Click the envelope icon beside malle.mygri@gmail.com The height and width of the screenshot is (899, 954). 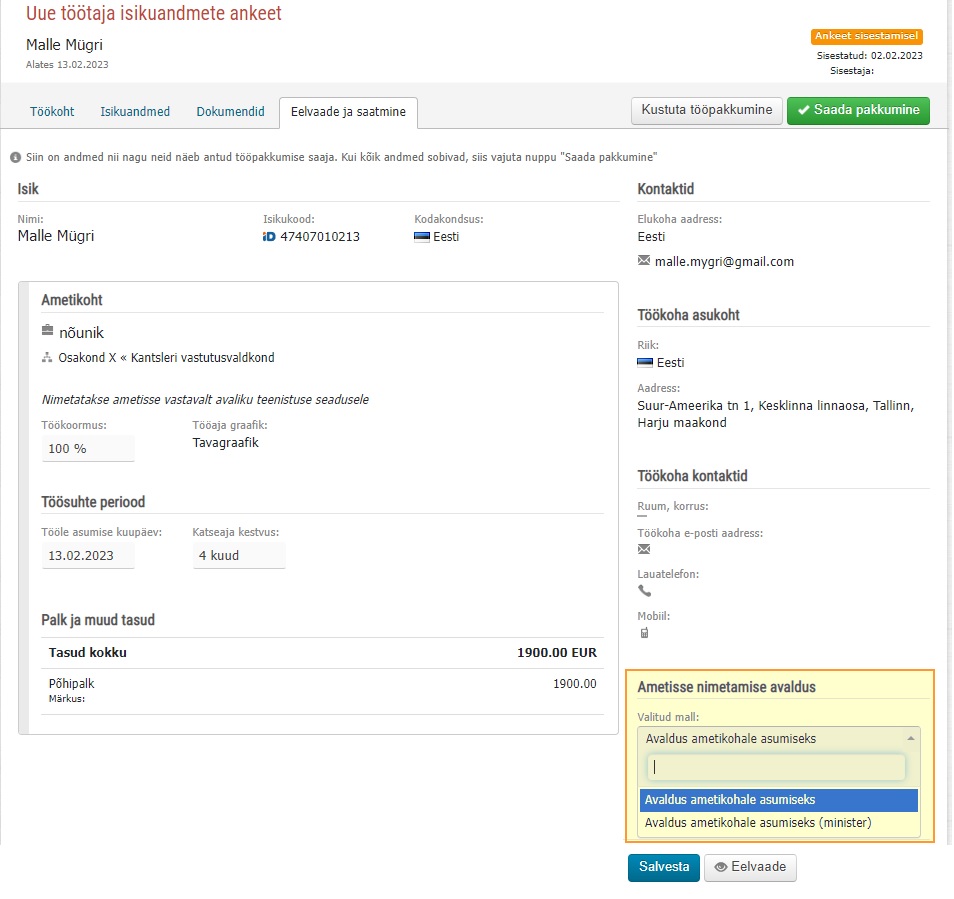(644, 260)
